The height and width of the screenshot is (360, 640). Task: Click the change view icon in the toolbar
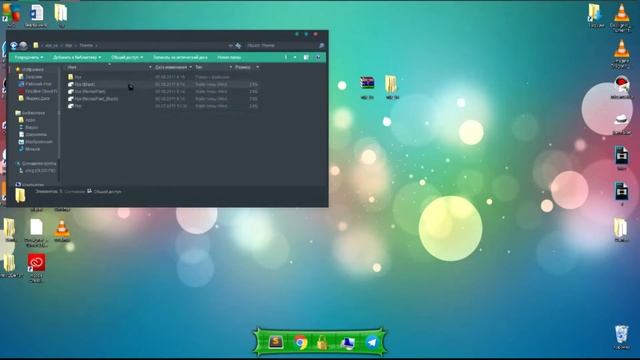tap(286, 57)
